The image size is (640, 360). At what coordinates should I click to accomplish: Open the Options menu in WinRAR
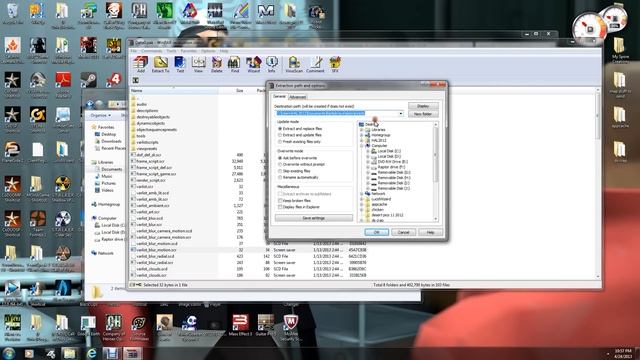pos(208,51)
